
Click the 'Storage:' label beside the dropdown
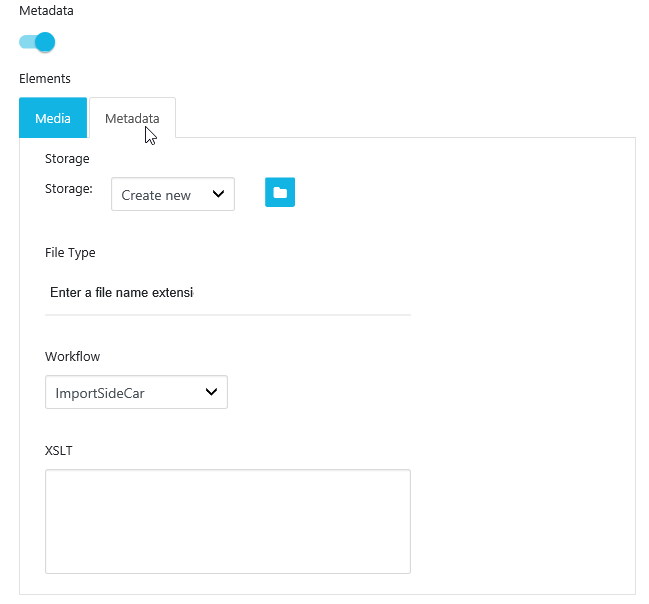coord(69,188)
